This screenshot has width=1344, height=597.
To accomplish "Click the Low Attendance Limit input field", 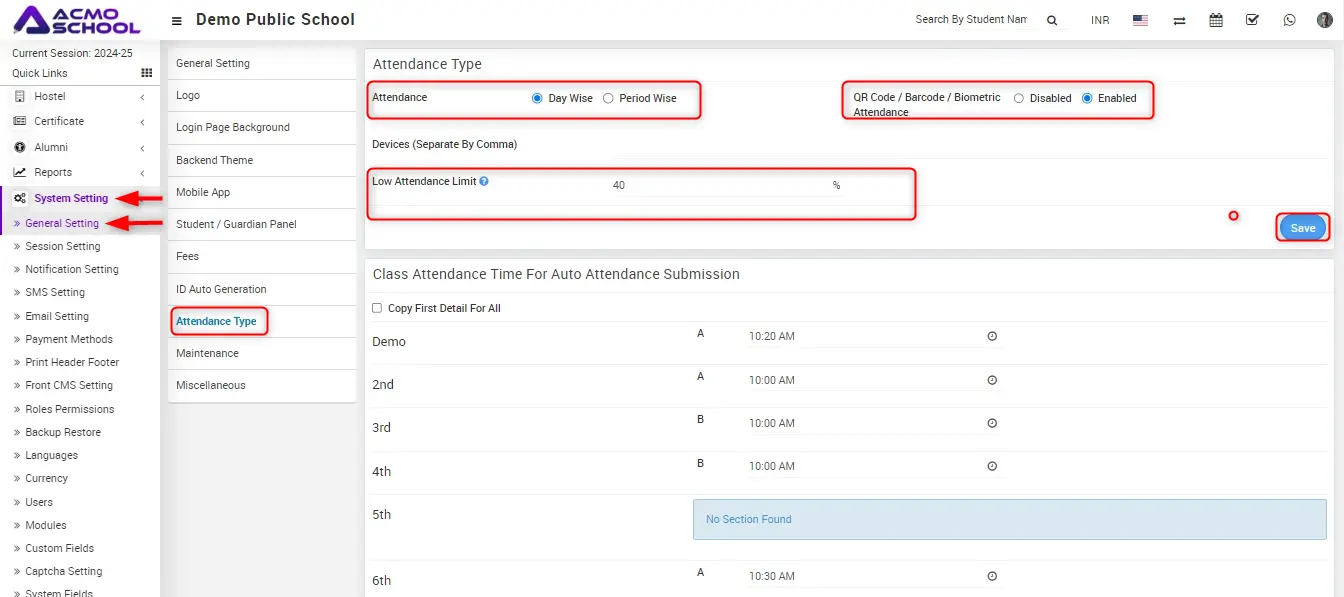I will click(718, 185).
